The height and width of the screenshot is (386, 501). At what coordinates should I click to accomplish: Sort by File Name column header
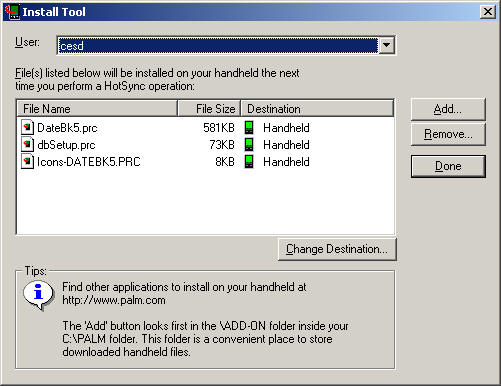pos(97,109)
